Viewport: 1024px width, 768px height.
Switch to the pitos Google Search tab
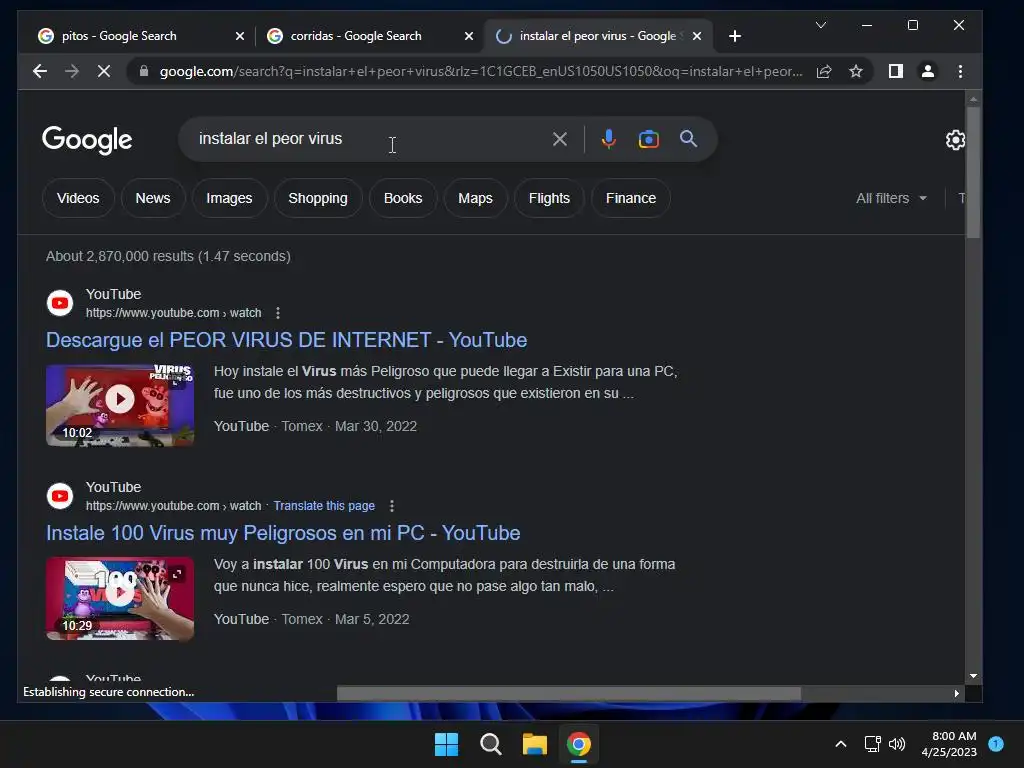[x=140, y=36]
